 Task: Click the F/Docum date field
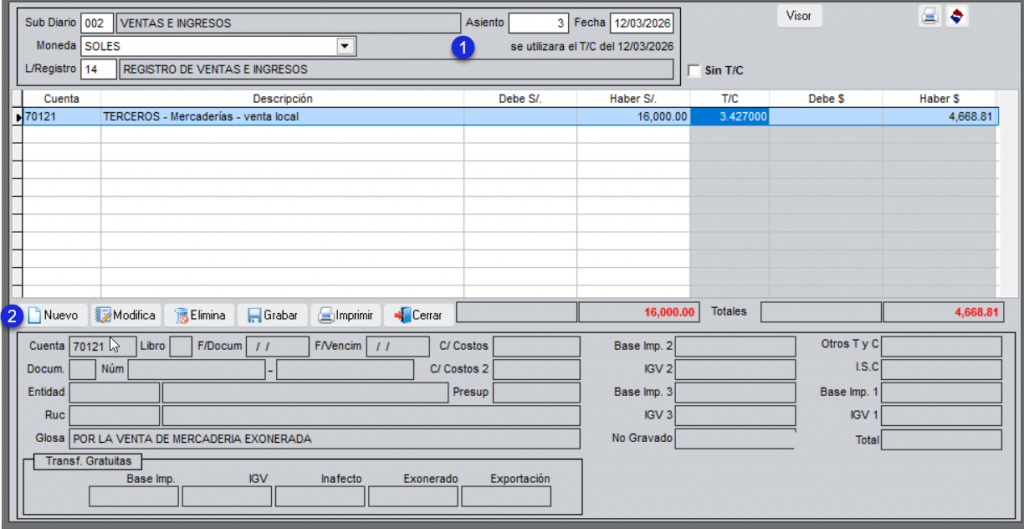277,346
